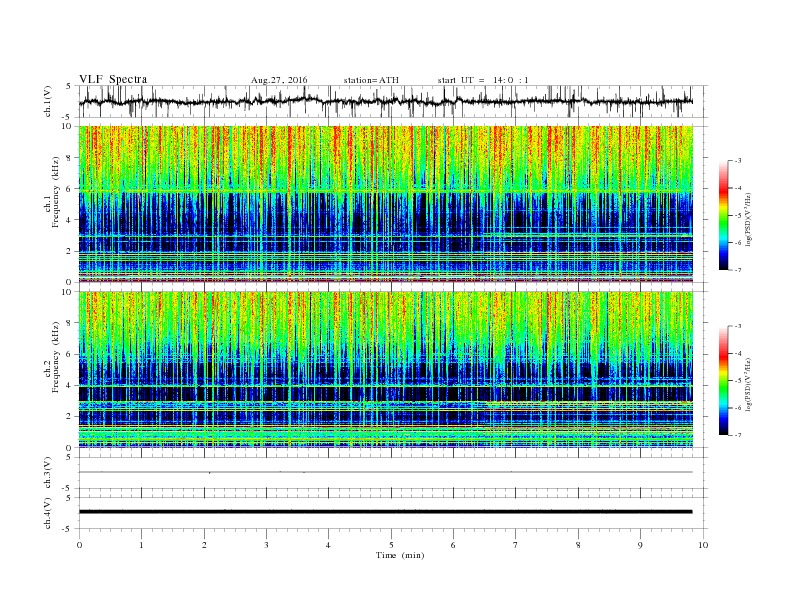Click the "5" minute tick label
792x612 pixels.
(391, 545)
